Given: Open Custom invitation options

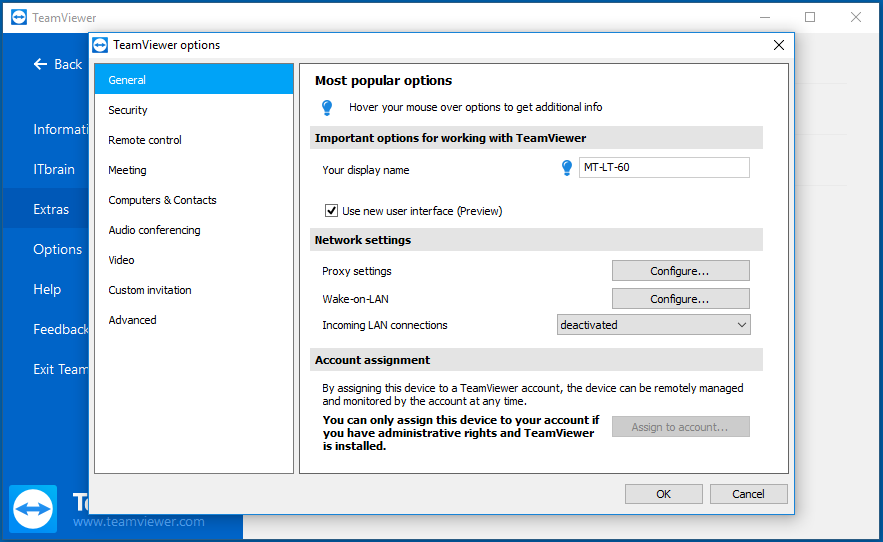Looking at the screenshot, I should [194, 290].
